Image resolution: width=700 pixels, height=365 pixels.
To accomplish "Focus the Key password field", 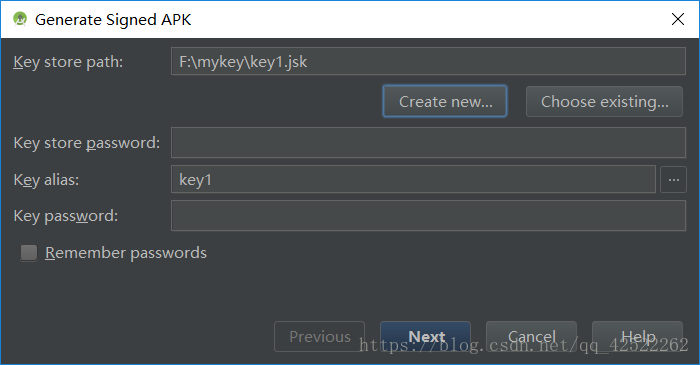I will click(x=428, y=216).
